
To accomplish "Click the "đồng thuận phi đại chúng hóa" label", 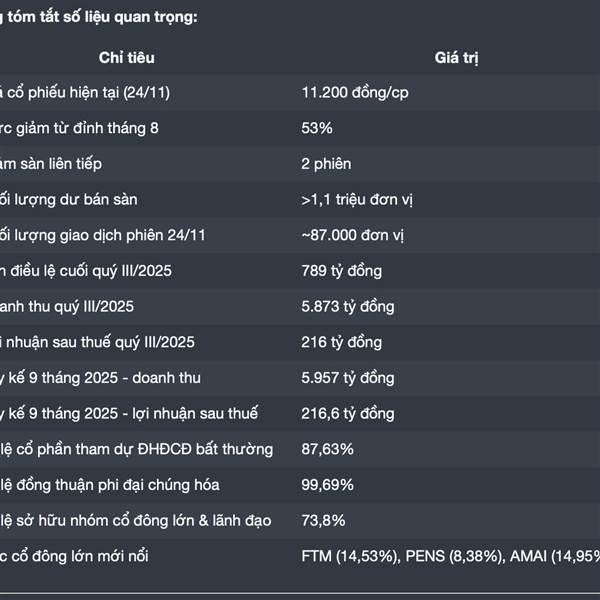I will point(107,485).
